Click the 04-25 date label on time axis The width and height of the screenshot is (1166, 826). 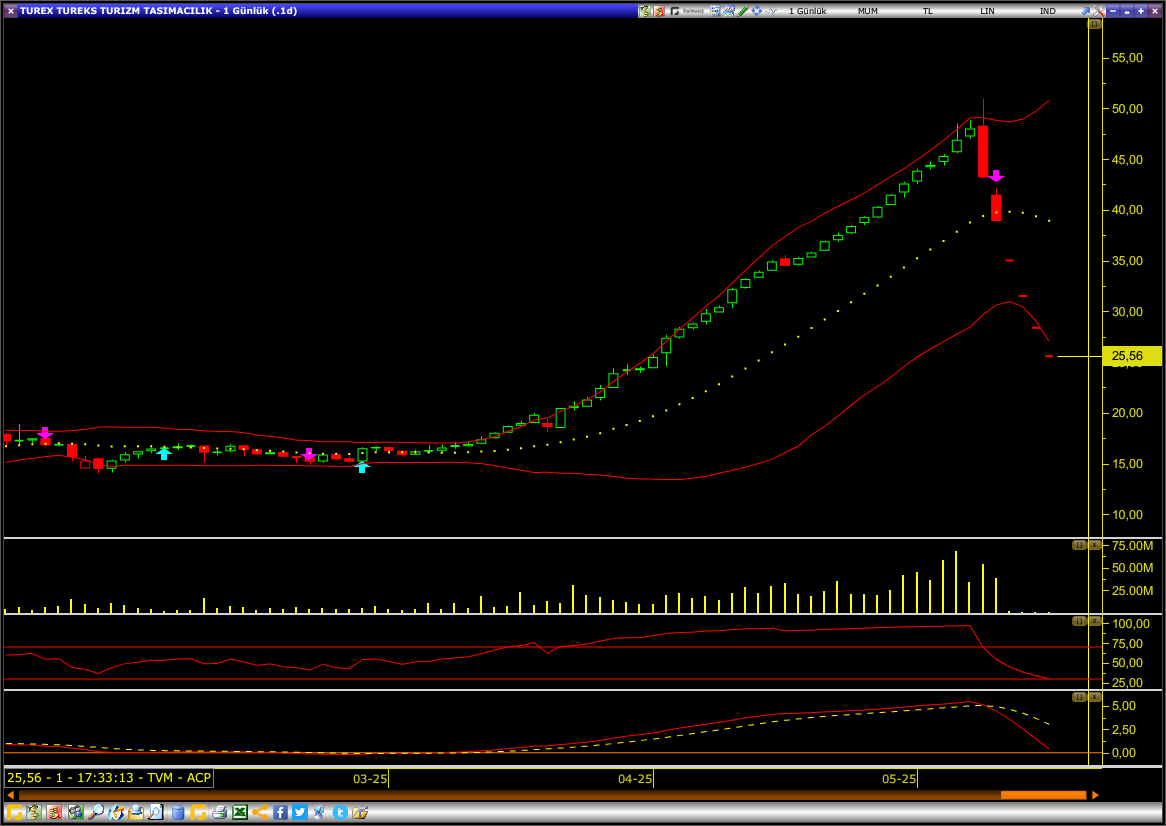(634, 778)
